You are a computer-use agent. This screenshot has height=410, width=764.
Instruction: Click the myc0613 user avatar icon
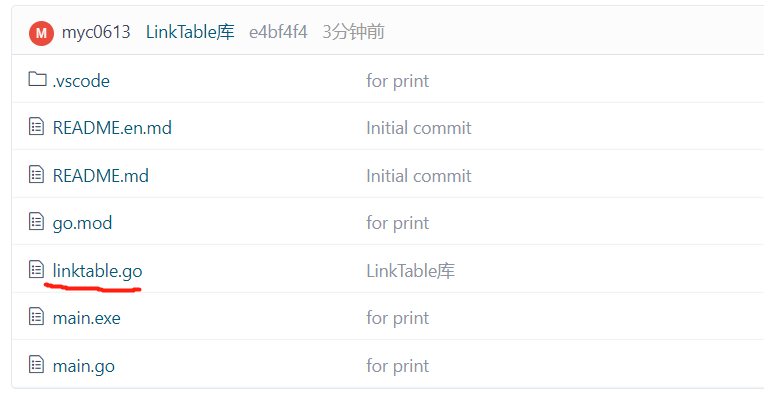click(41, 32)
